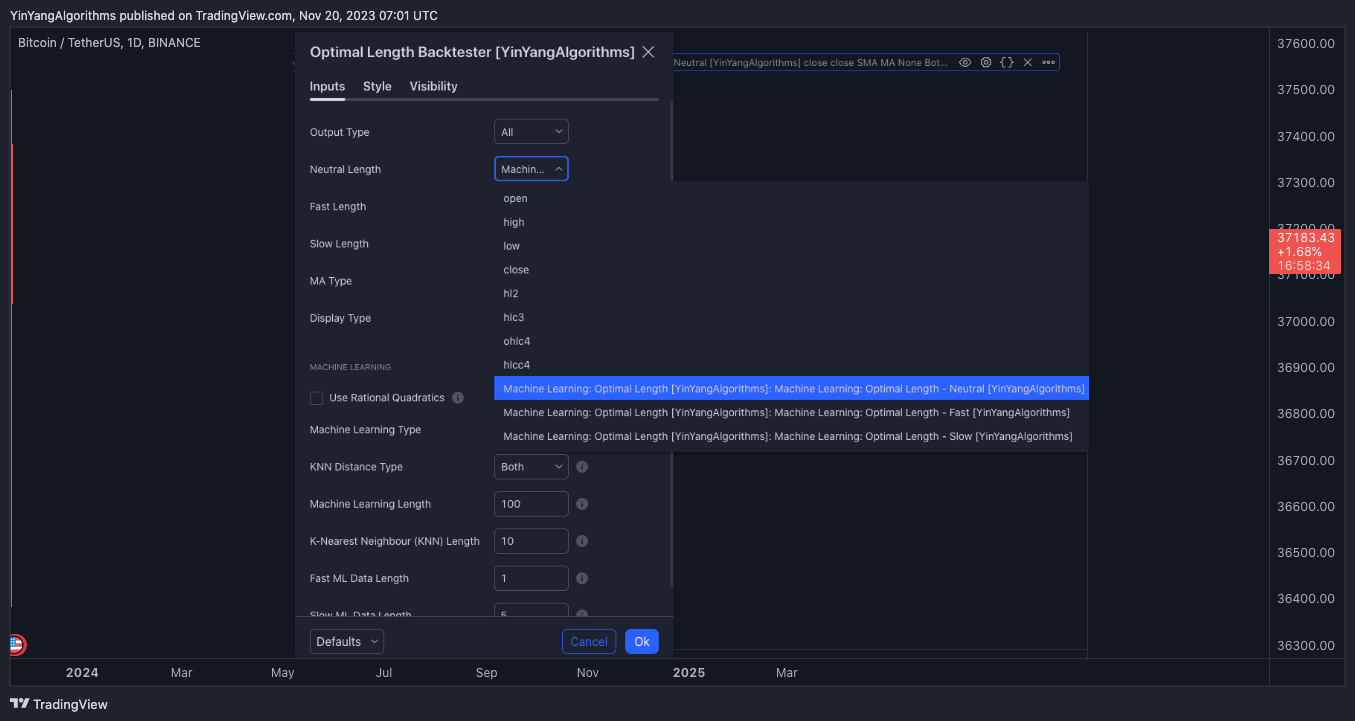This screenshot has width=1355, height=721.
Task: Click the 37600.00 price axis label
Action: 1306,43
